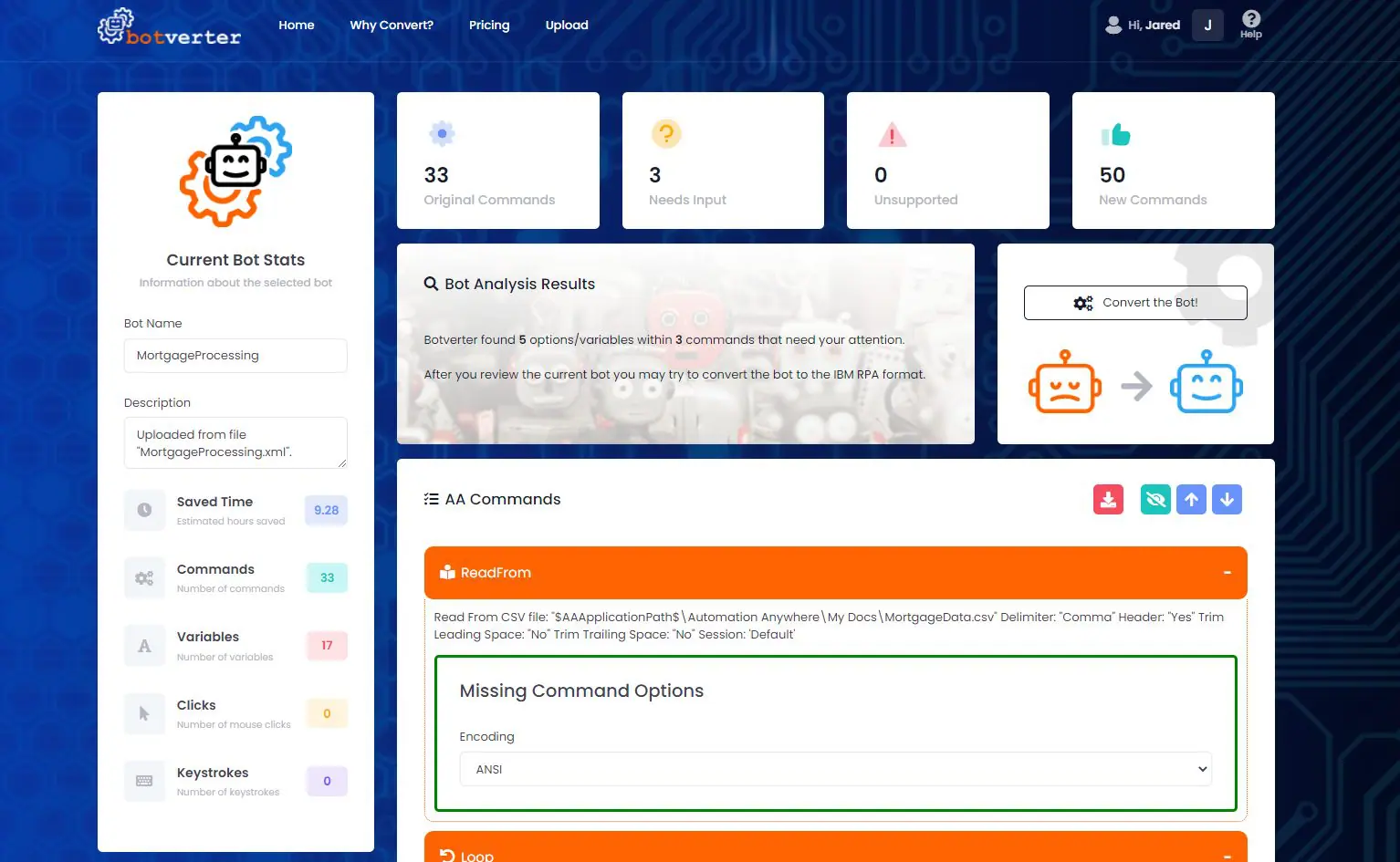Click the Unsupported warning triangle icon

pos(892,135)
